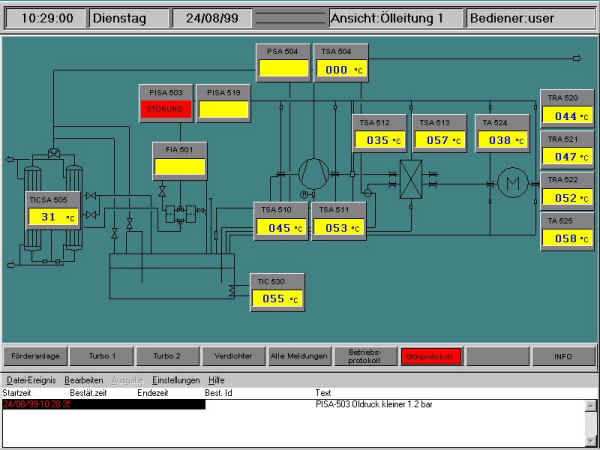600x450 pixels.
Task: Click the Best. Id column header
Action: (218, 393)
